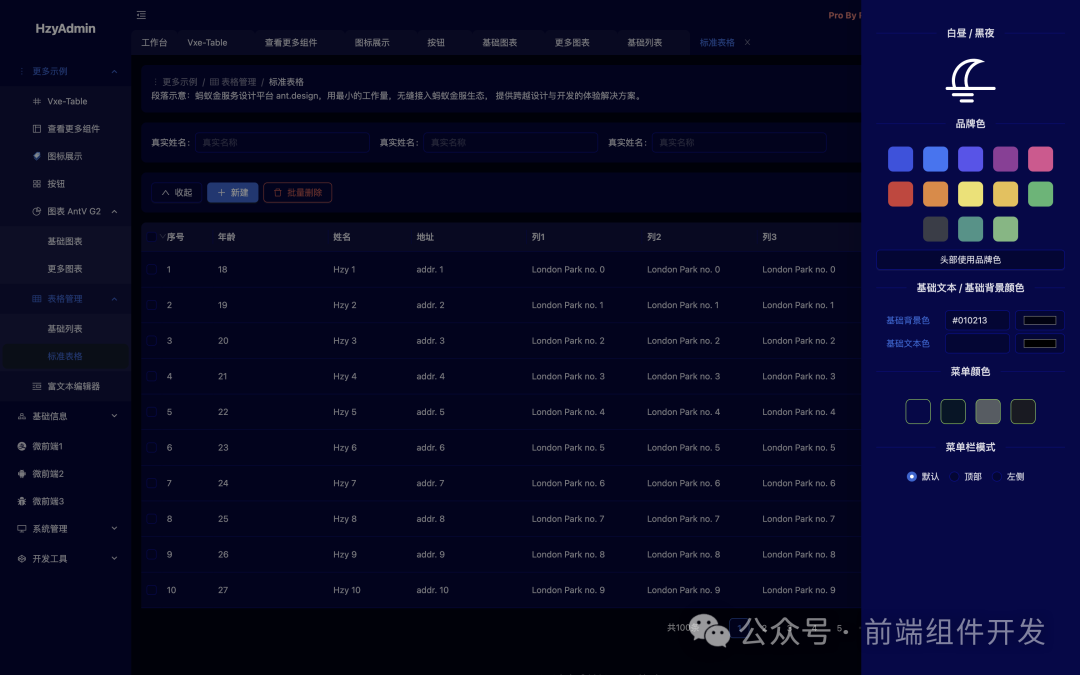1080x675 pixels.
Task: Collapse the 图表 AntV G2 submenu
Action: (114, 211)
